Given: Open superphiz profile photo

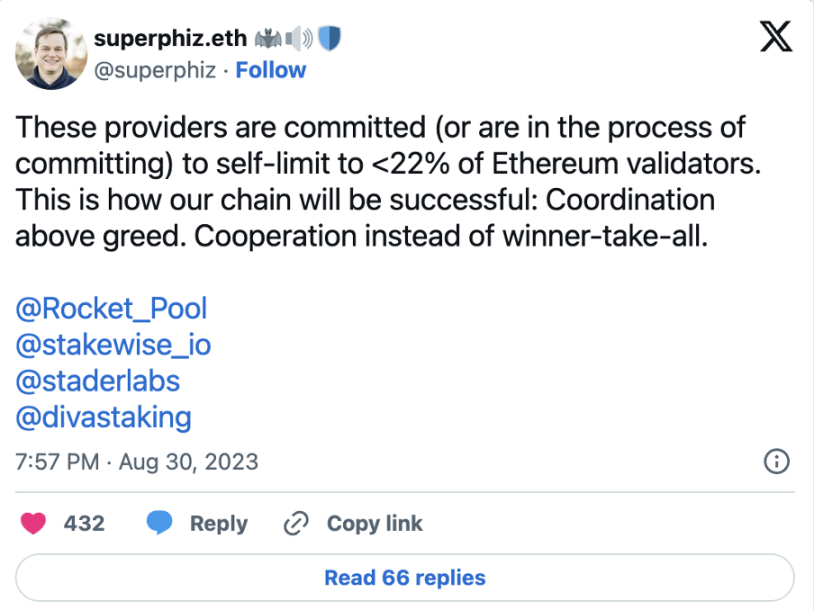Looking at the screenshot, I should click(x=48, y=54).
